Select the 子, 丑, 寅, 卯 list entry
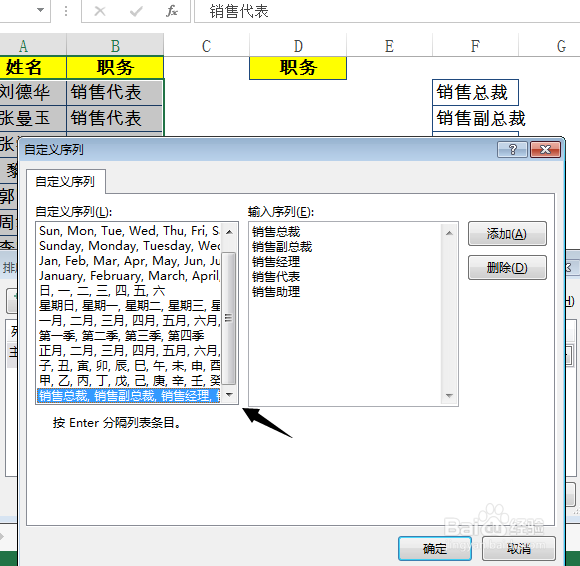 click(129, 365)
